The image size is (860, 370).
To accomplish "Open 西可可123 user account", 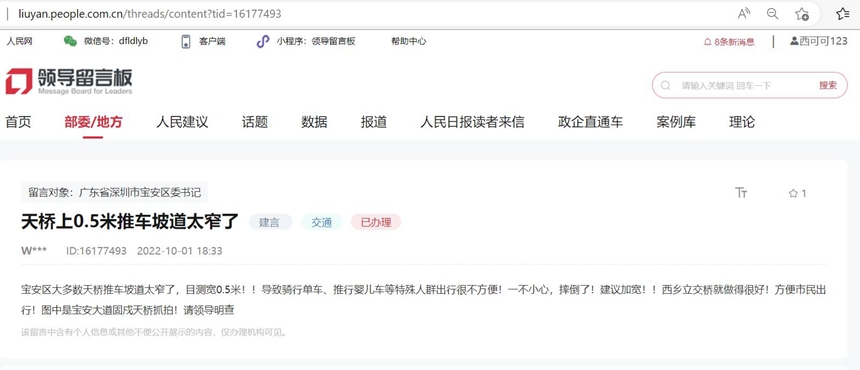I will click(823, 41).
